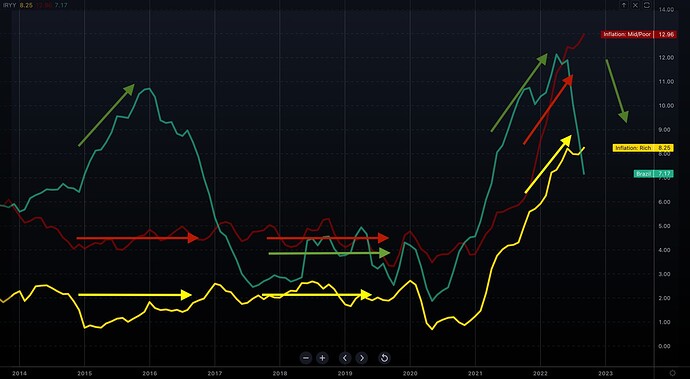Click the 2014 label on the time axis
Image resolution: width=690 pixels, height=379 pixels.
(x=19, y=373)
